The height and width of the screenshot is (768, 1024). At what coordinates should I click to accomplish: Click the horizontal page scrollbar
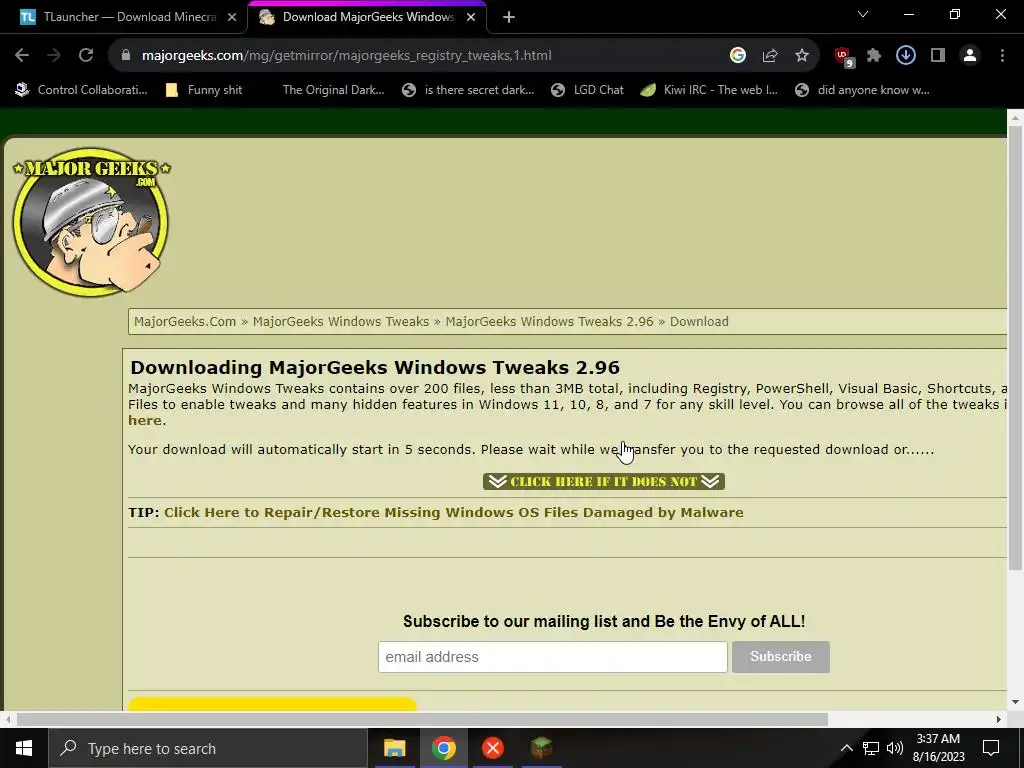tap(422, 720)
